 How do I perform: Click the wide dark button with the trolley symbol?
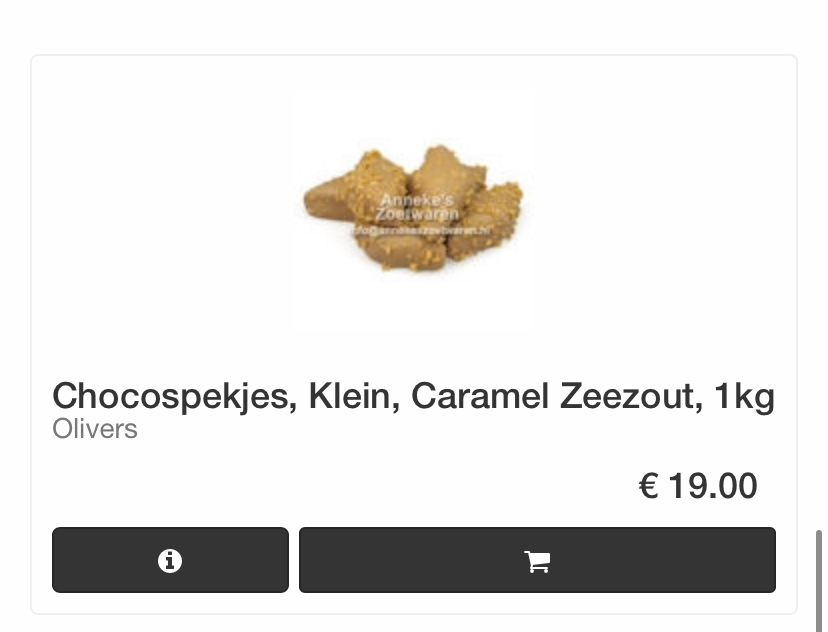[537, 560]
